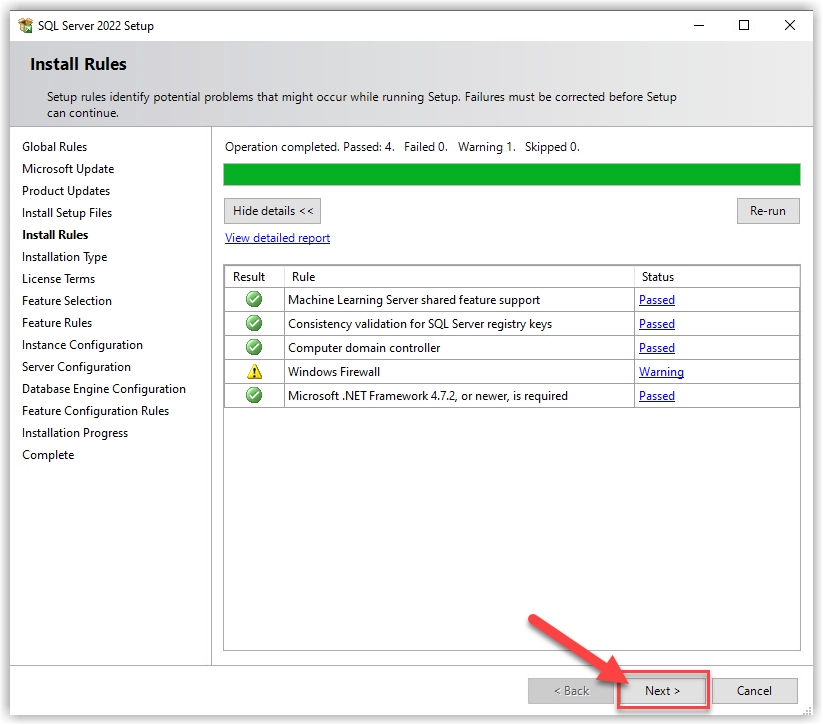
Task: Select Product Updates step in sidebar
Action: click(x=66, y=191)
